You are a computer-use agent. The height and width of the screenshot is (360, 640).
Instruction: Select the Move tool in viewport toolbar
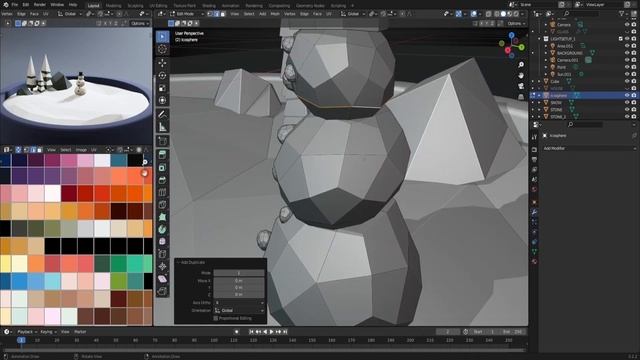click(162, 63)
